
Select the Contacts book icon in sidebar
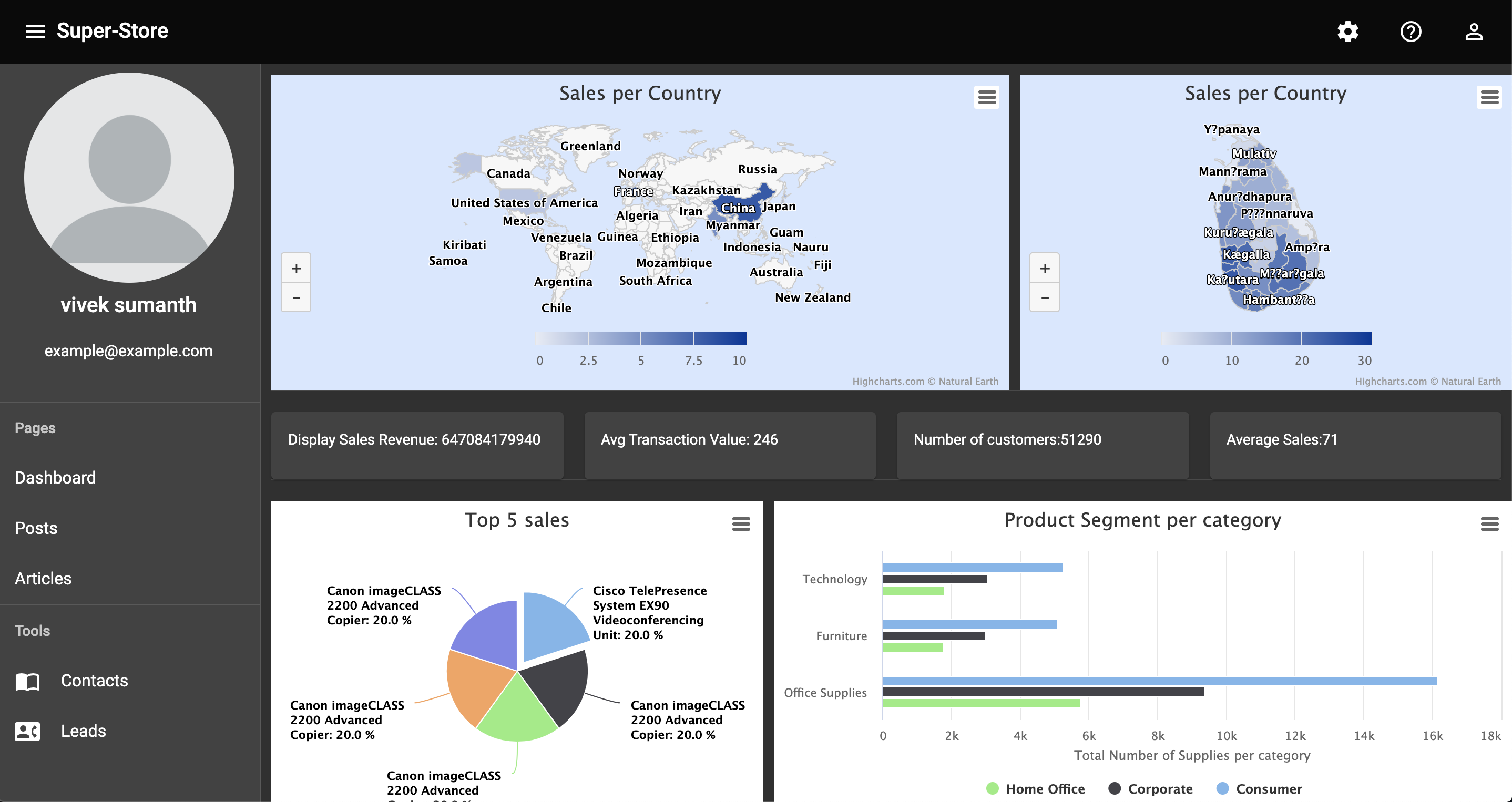click(x=26, y=681)
